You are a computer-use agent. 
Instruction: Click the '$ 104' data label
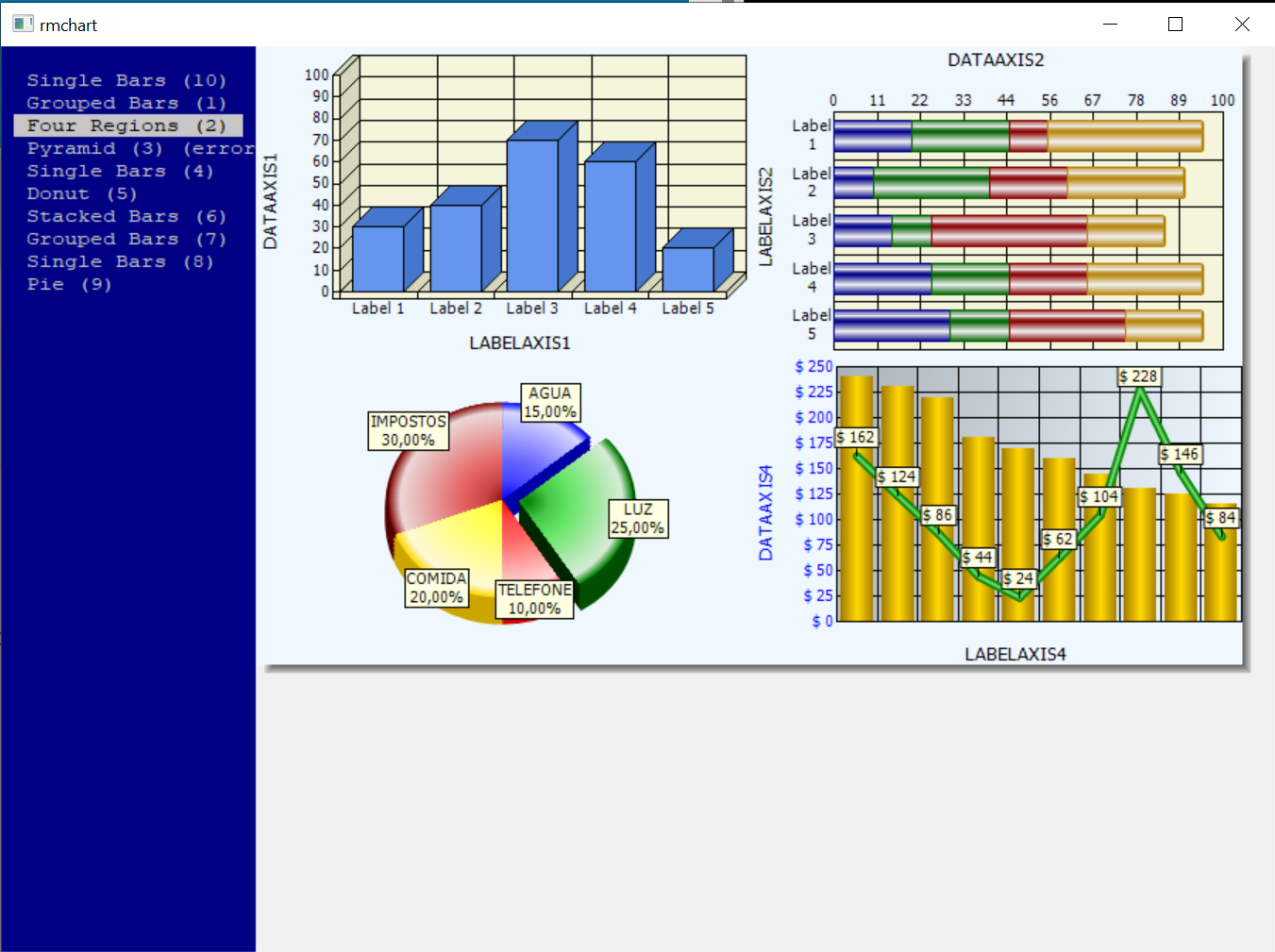click(1099, 496)
